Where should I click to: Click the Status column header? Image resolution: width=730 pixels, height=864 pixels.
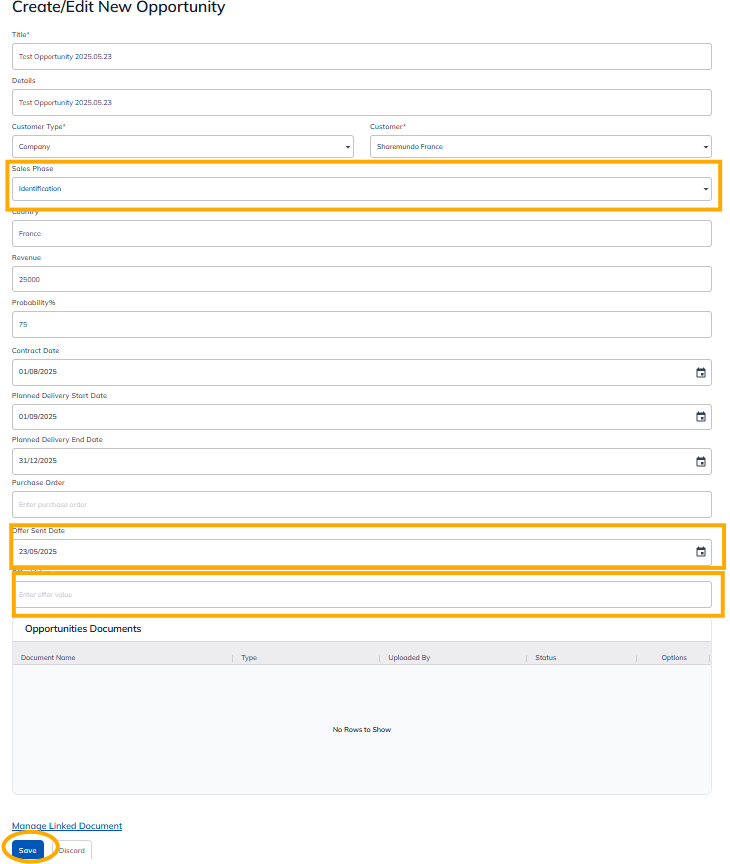[545, 658]
